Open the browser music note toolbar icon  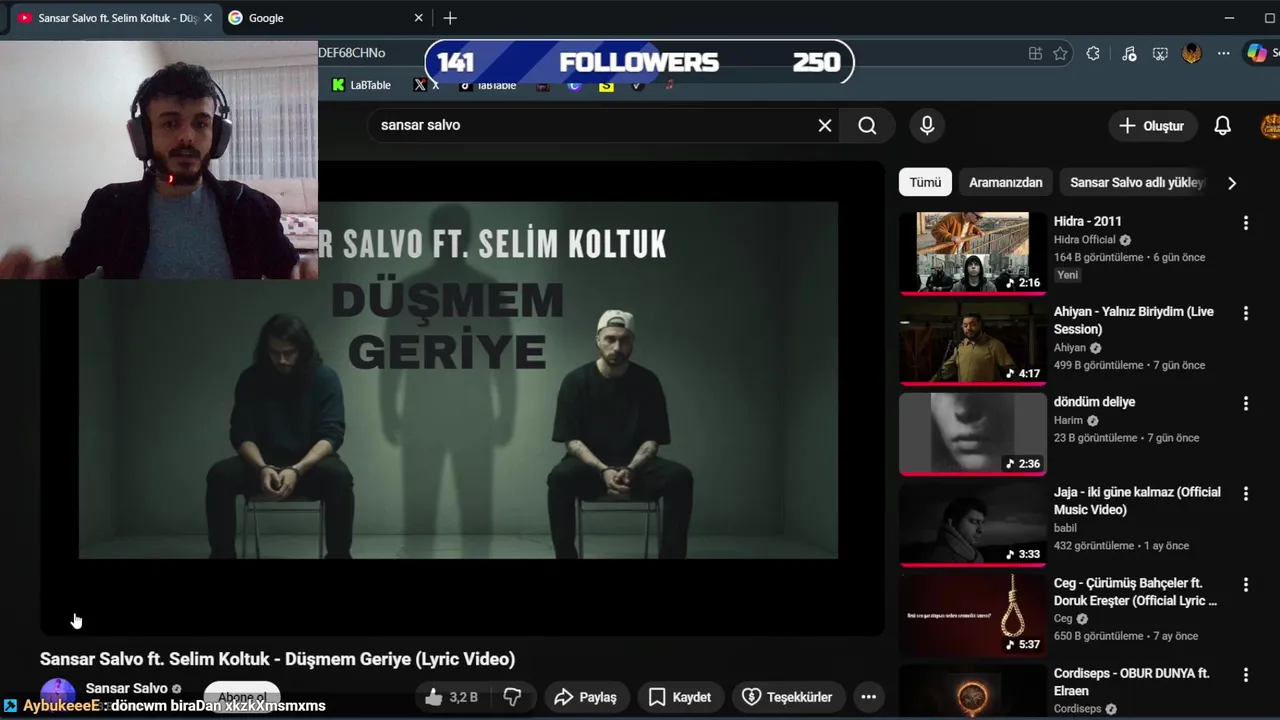coord(1129,54)
